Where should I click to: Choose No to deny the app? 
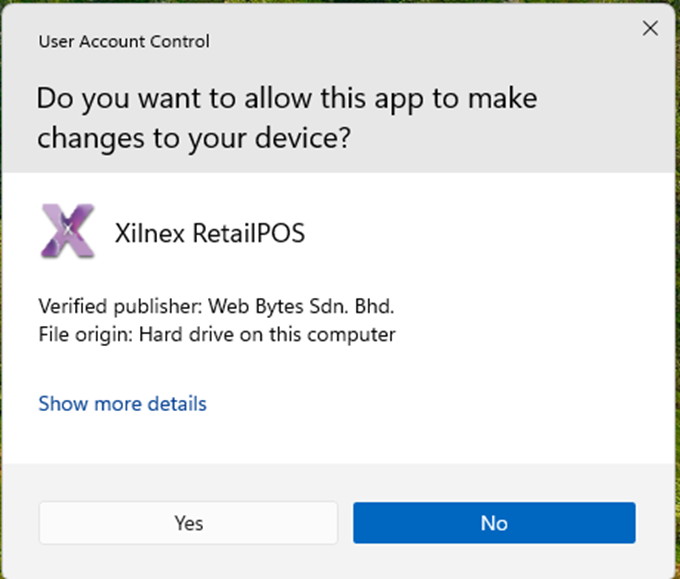click(494, 523)
